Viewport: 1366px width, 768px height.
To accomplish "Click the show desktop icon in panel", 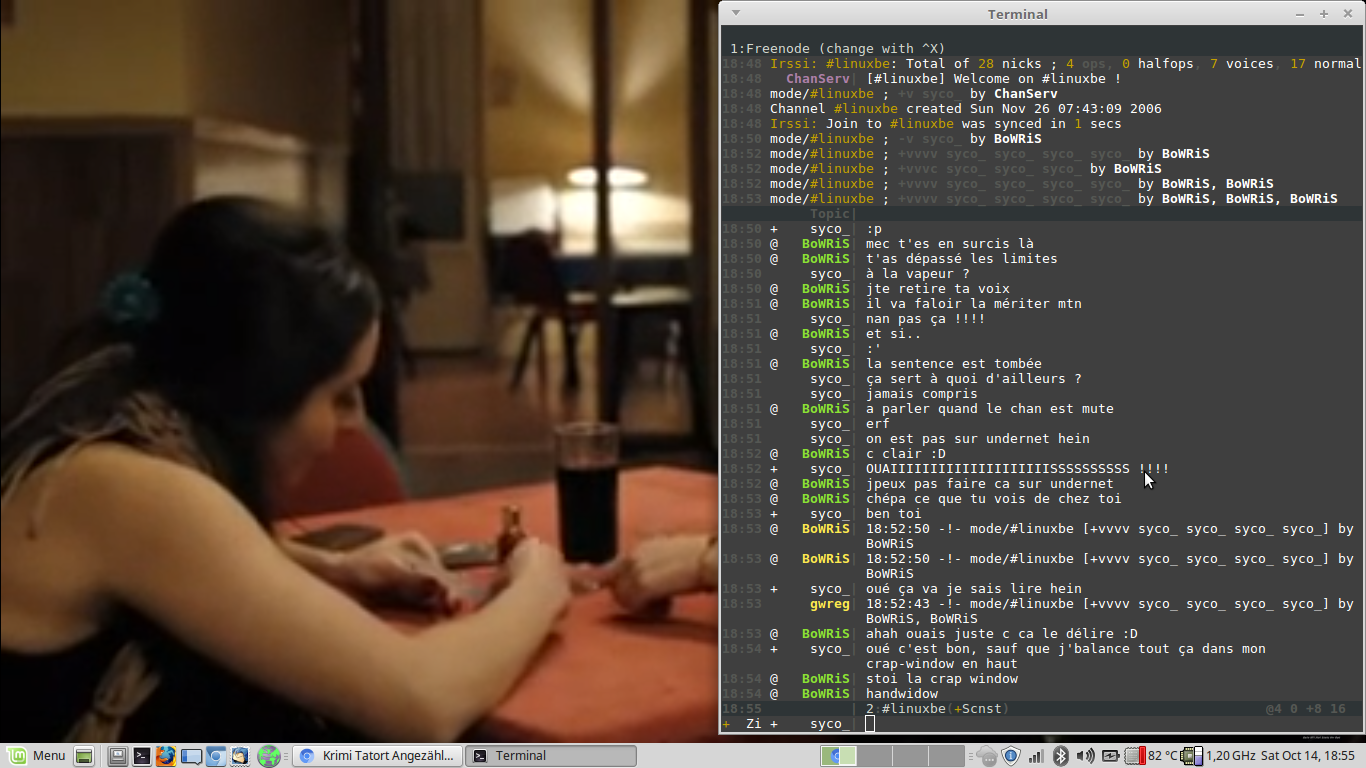I will tap(84, 756).
